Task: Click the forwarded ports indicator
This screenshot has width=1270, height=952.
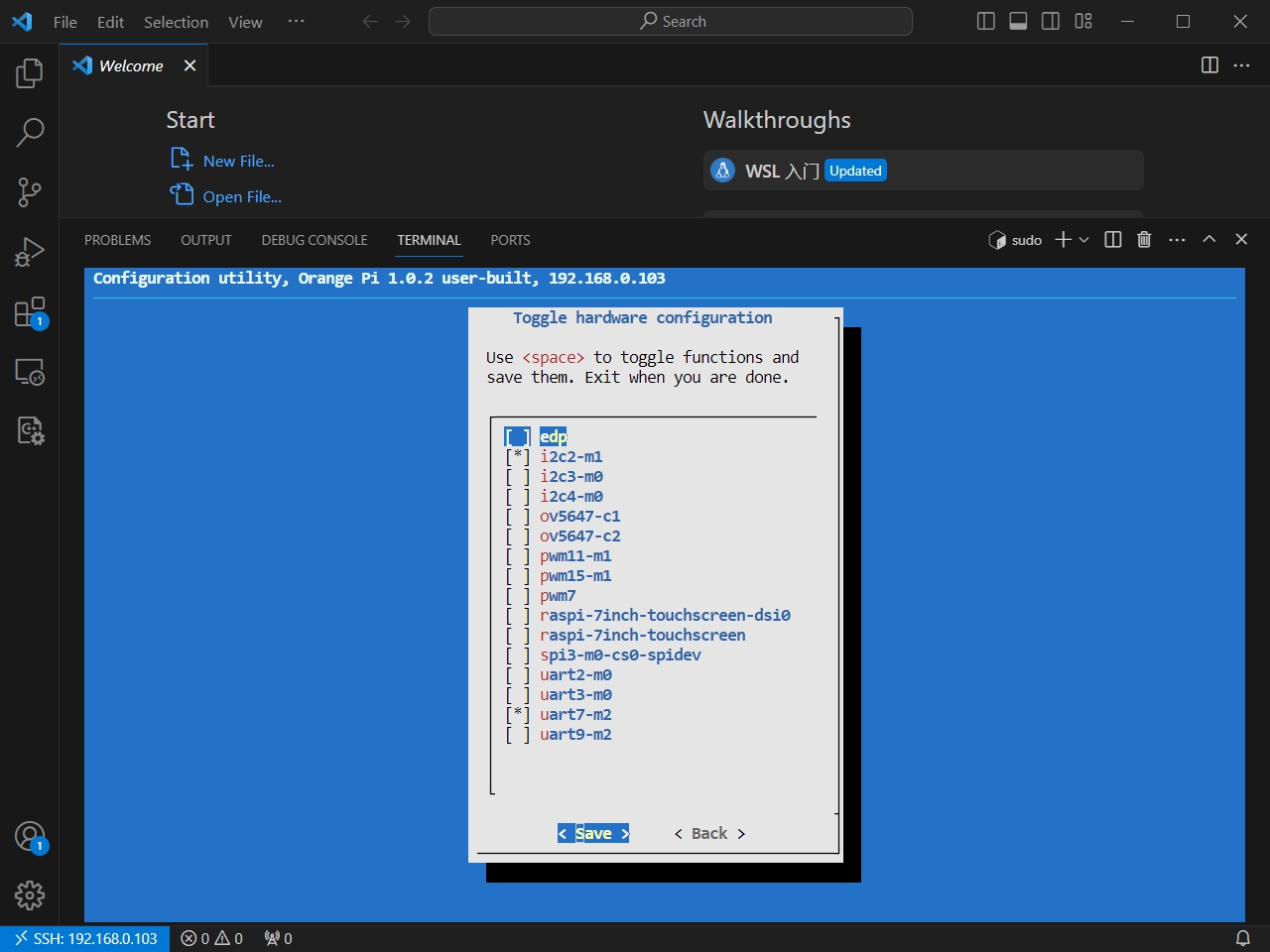Action: tap(278, 938)
